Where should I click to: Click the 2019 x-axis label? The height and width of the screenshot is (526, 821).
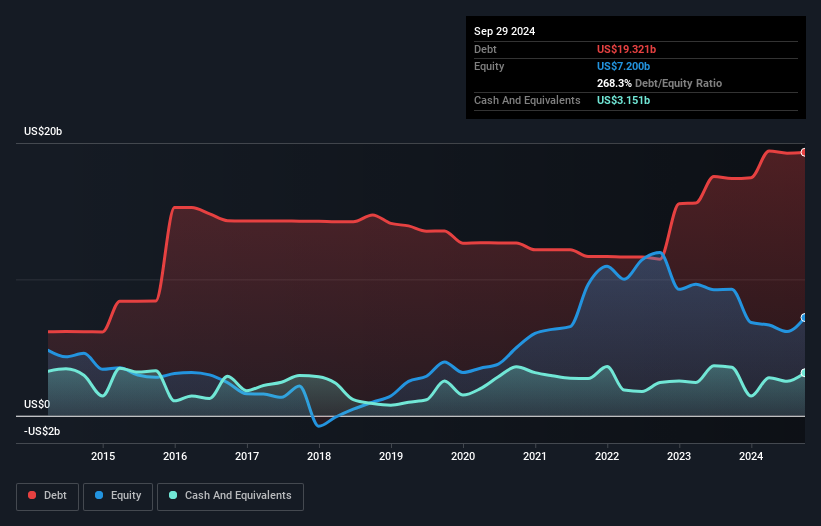tap(391, 456)
